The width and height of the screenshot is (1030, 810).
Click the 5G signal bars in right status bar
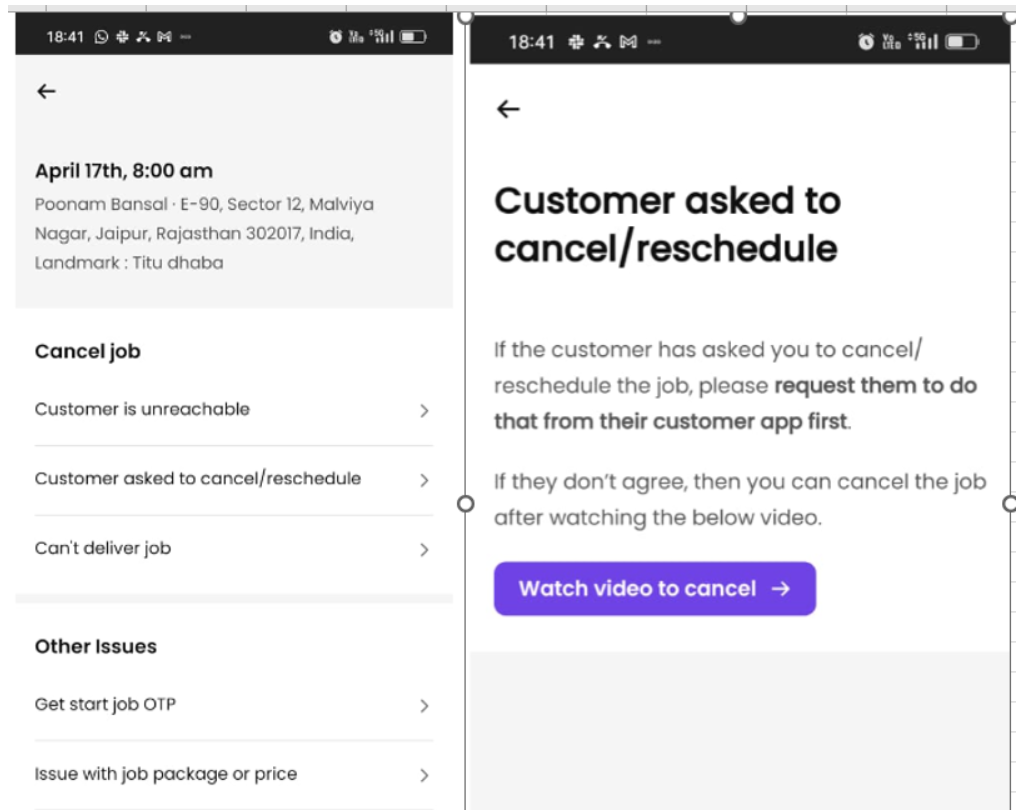click(x=928, y=42)
